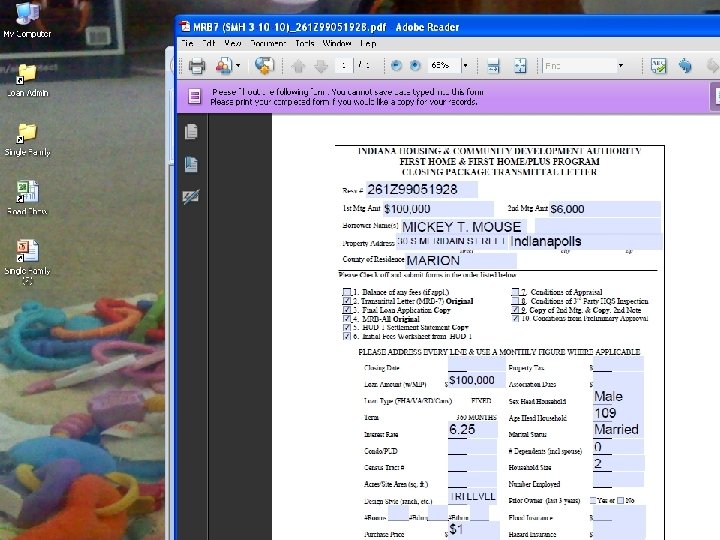
Task: Open the Bookmarks panel in left sidebar
Action: click(191, 164)
